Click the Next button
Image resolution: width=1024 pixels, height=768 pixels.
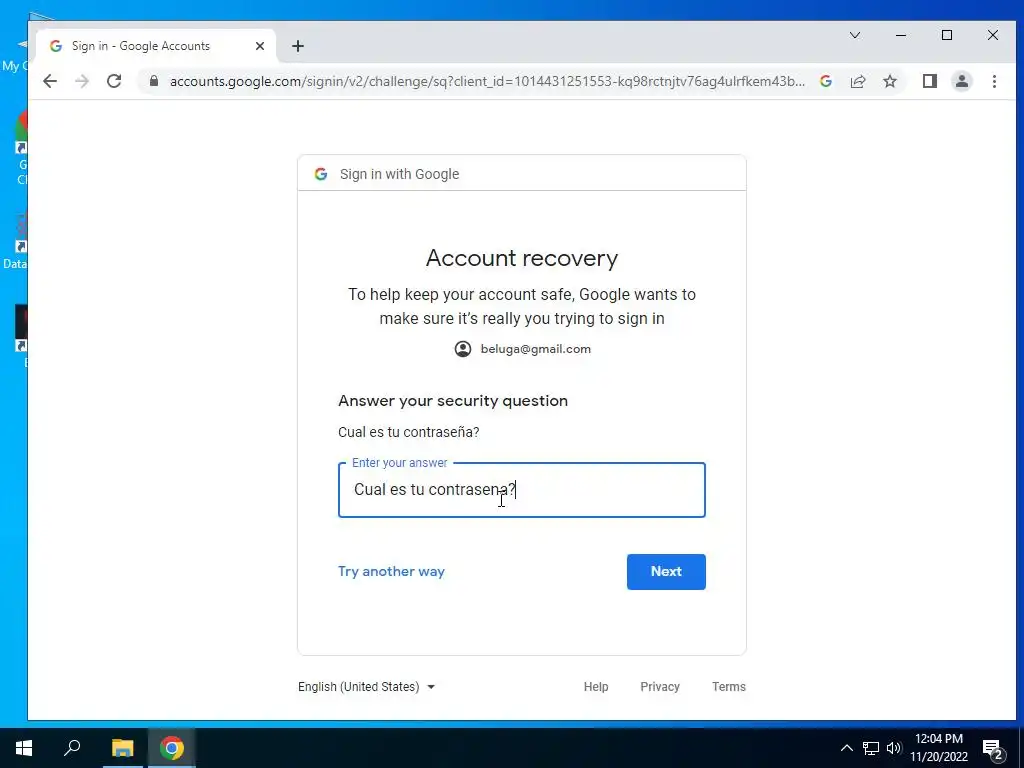click(666, 571)
